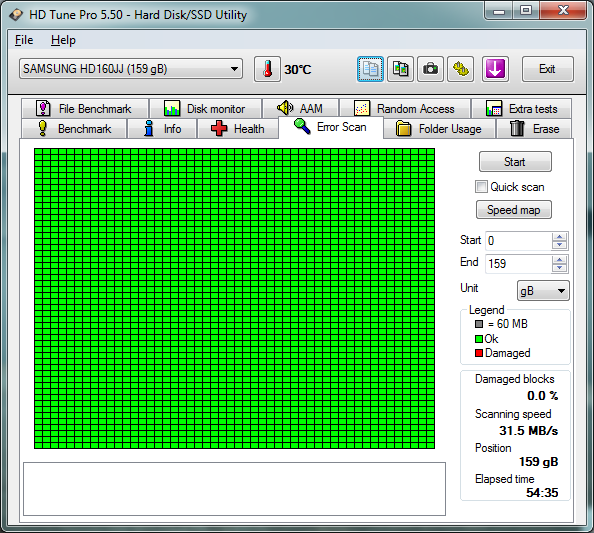Click the thermometer temperature icon
This screenshot has width=594, height=533.
(267, 69)
